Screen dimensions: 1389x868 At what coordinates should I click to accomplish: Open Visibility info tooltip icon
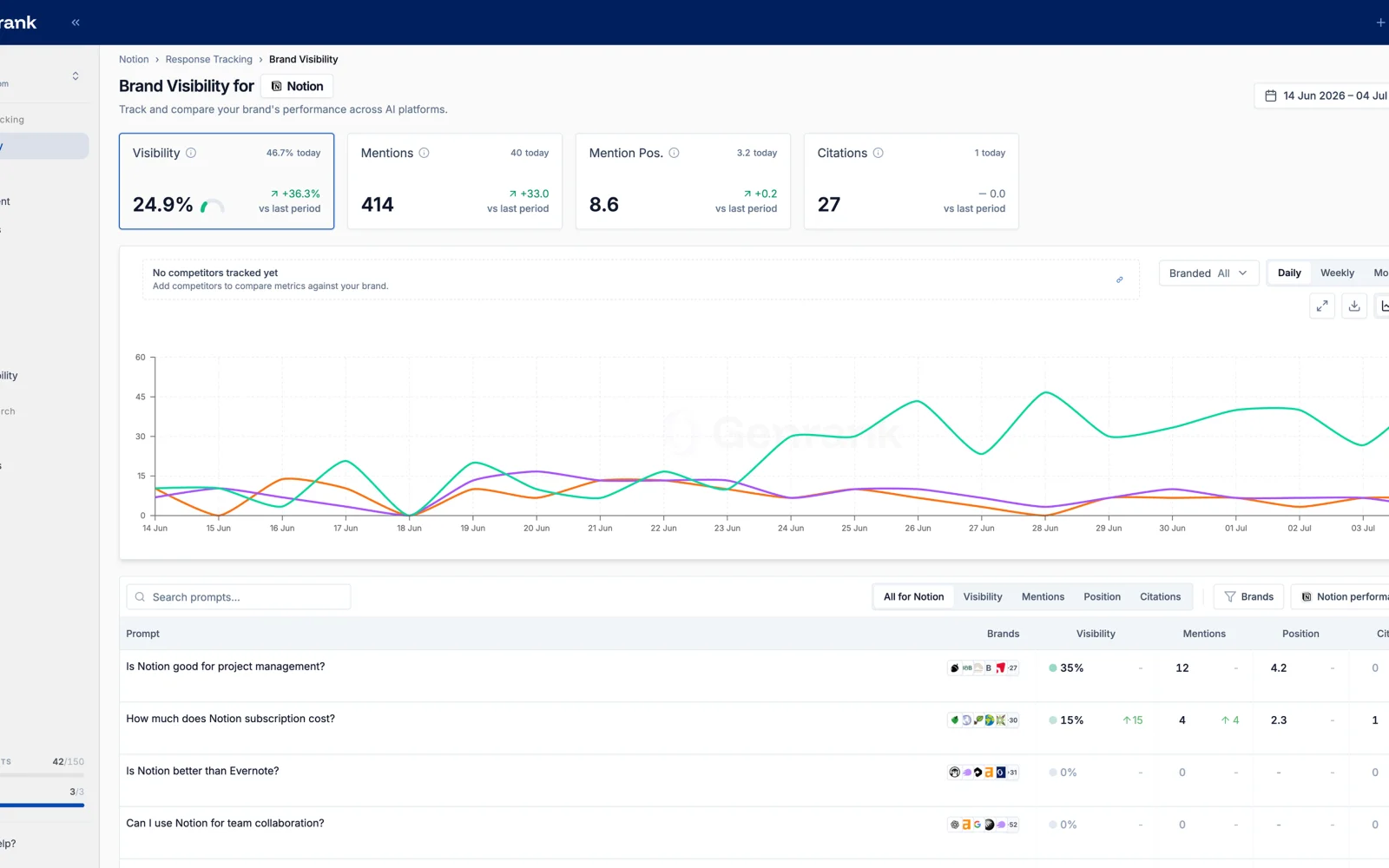coord(191,153)
